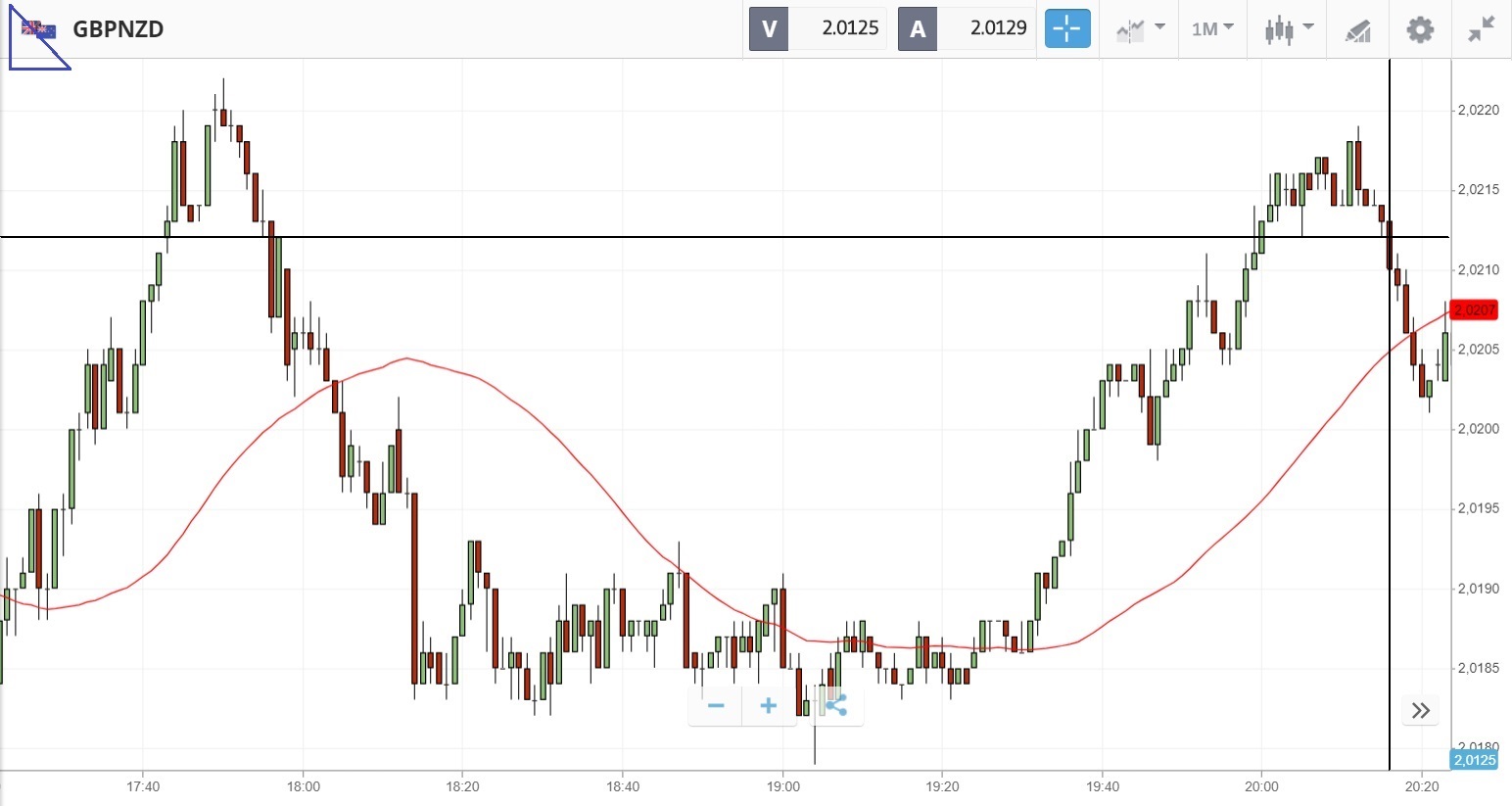Select the black horizontal line on chart
The width and height of the screenshot is (1512, 806).
[685, 237]
